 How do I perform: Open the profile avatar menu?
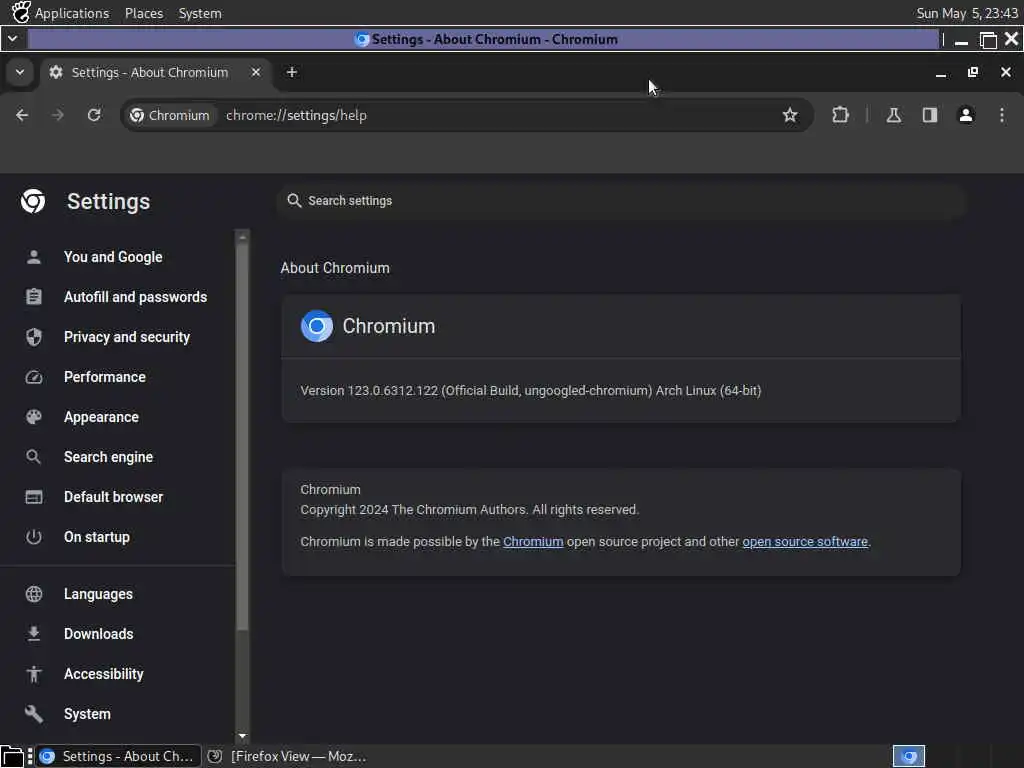[x=966, y=116]
